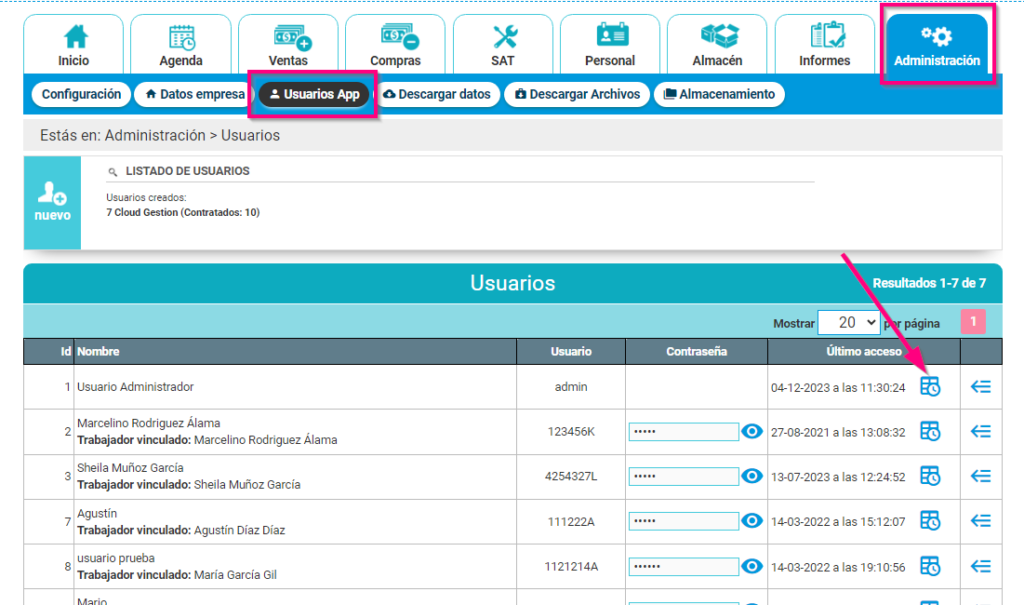Image resolution: width=1024 pixels, height=605 pixels.
Task: Click the Personal badge icon
Action: pyautogui.click(x=610, y=38)
